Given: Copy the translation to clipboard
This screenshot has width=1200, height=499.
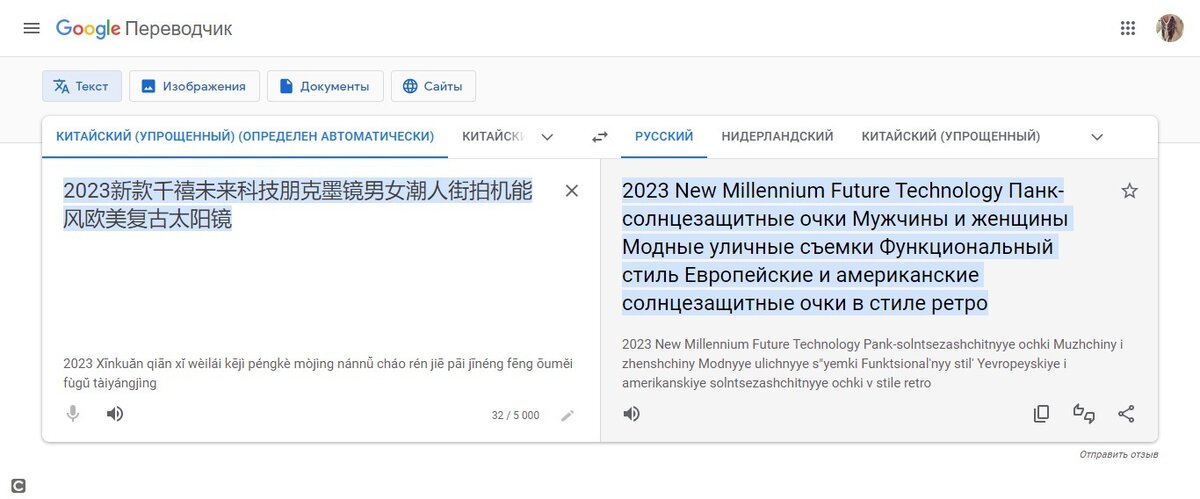Looking at the screenshot, I should (1042, 413).
